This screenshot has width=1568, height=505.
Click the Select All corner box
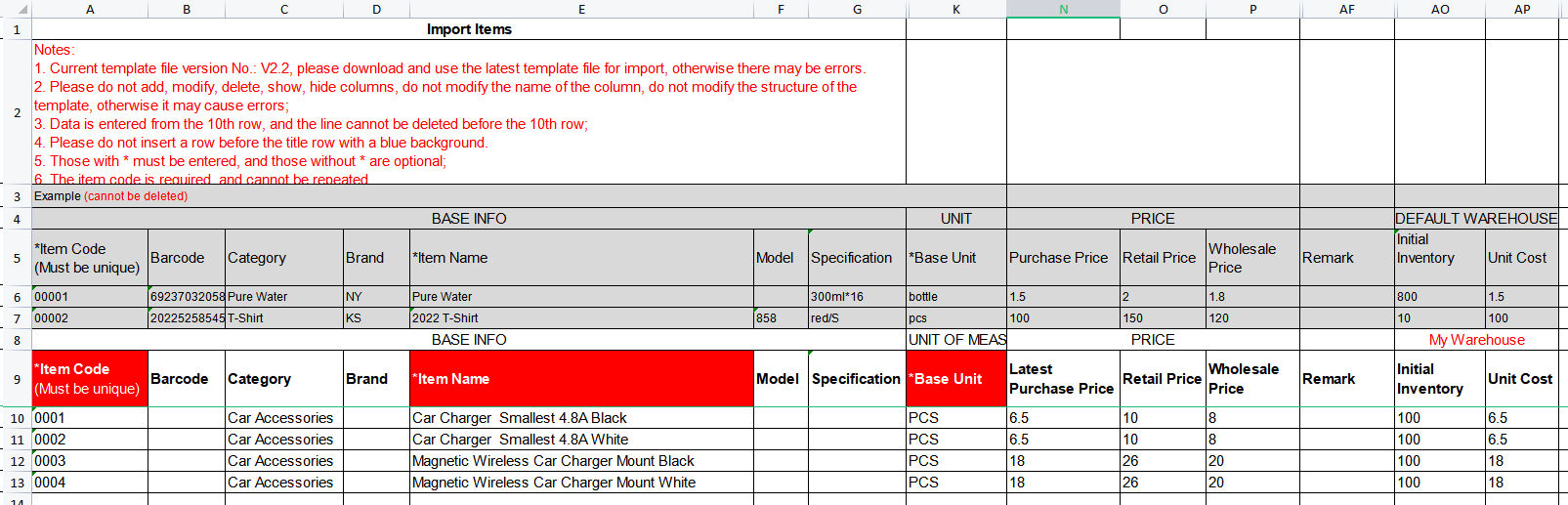(x=17, y=9)
